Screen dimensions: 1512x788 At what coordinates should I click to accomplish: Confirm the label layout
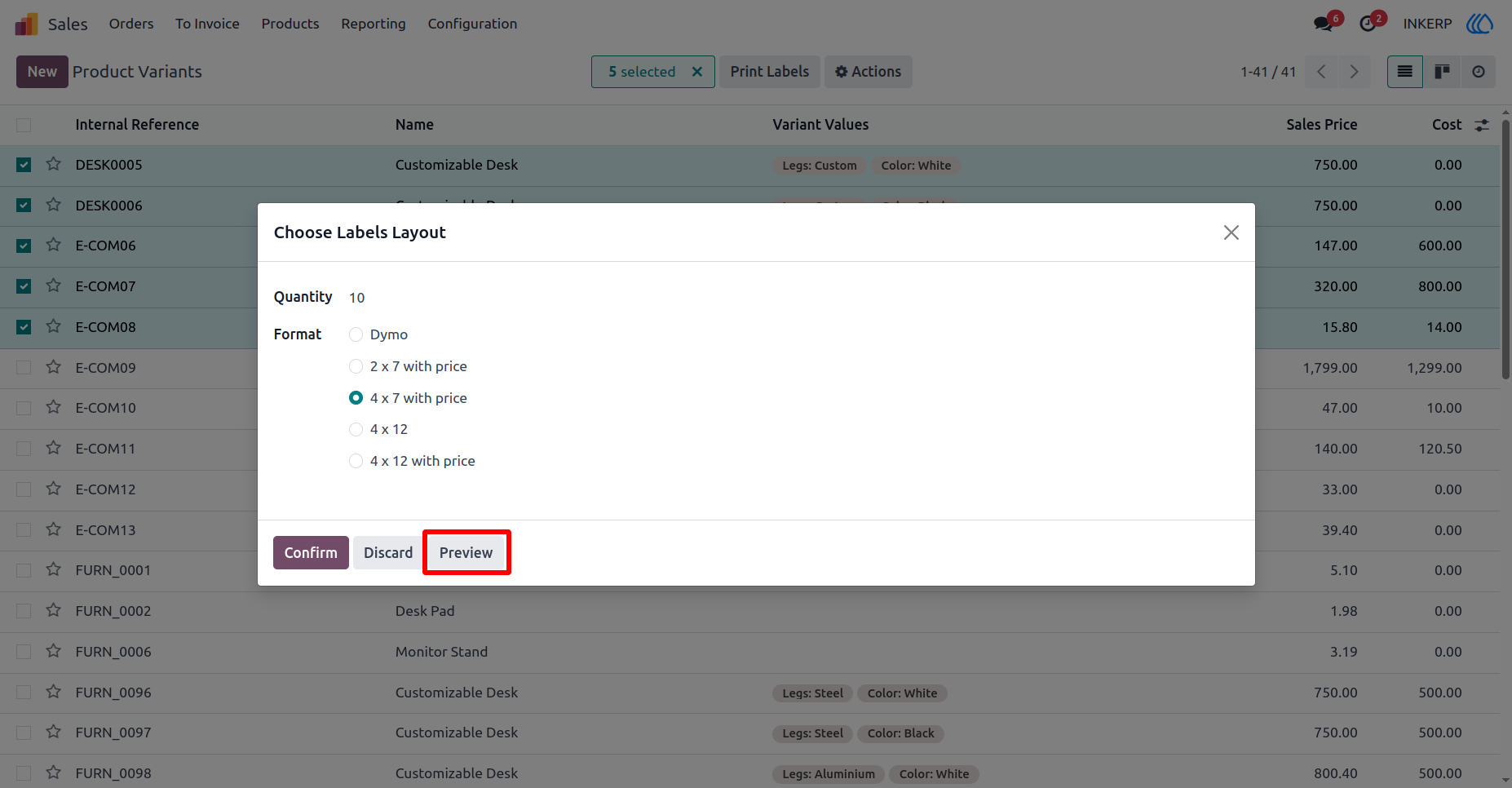311,552
